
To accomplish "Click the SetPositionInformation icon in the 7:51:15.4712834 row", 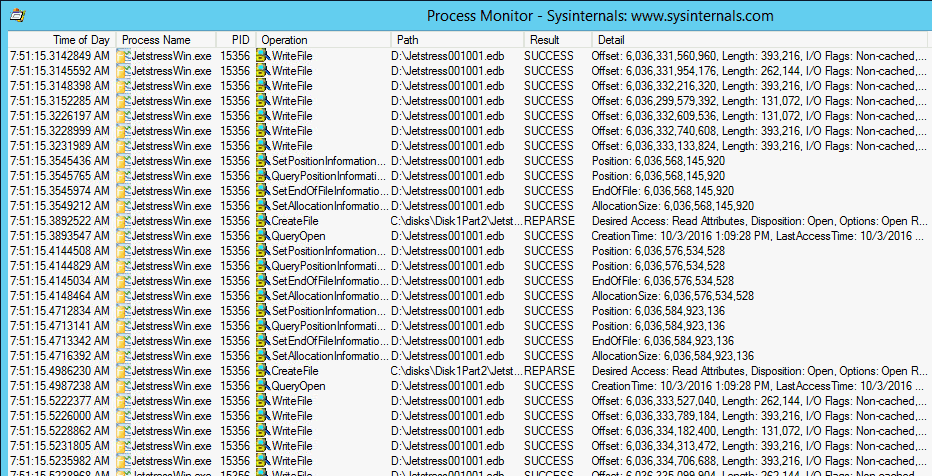I will pyautogui.click(x=263, y=311).
